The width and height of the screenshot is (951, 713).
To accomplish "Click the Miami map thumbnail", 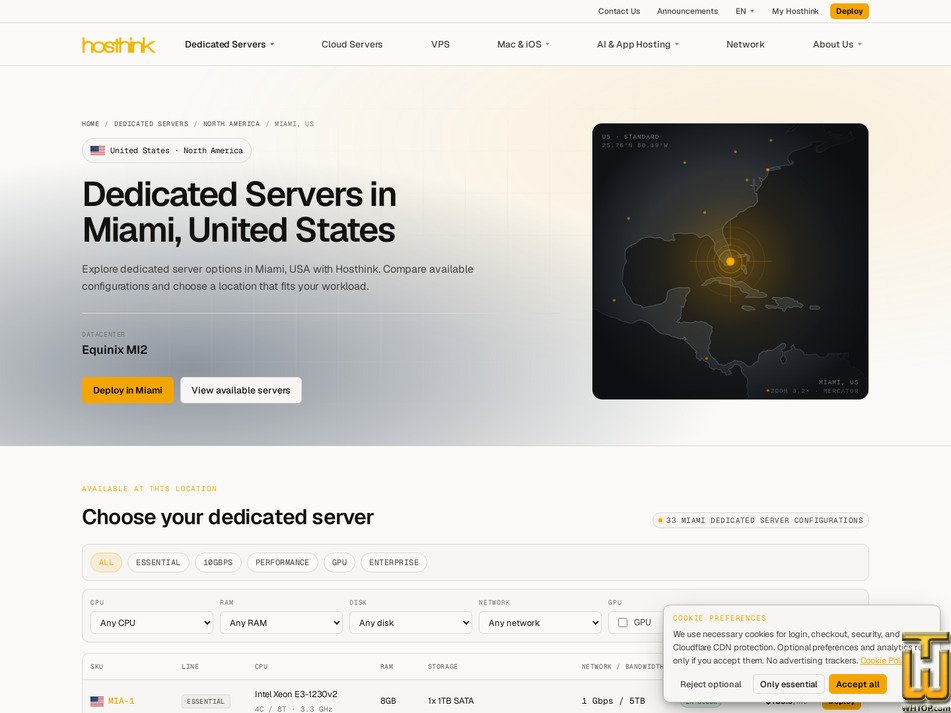I will (x=730, y=261).
